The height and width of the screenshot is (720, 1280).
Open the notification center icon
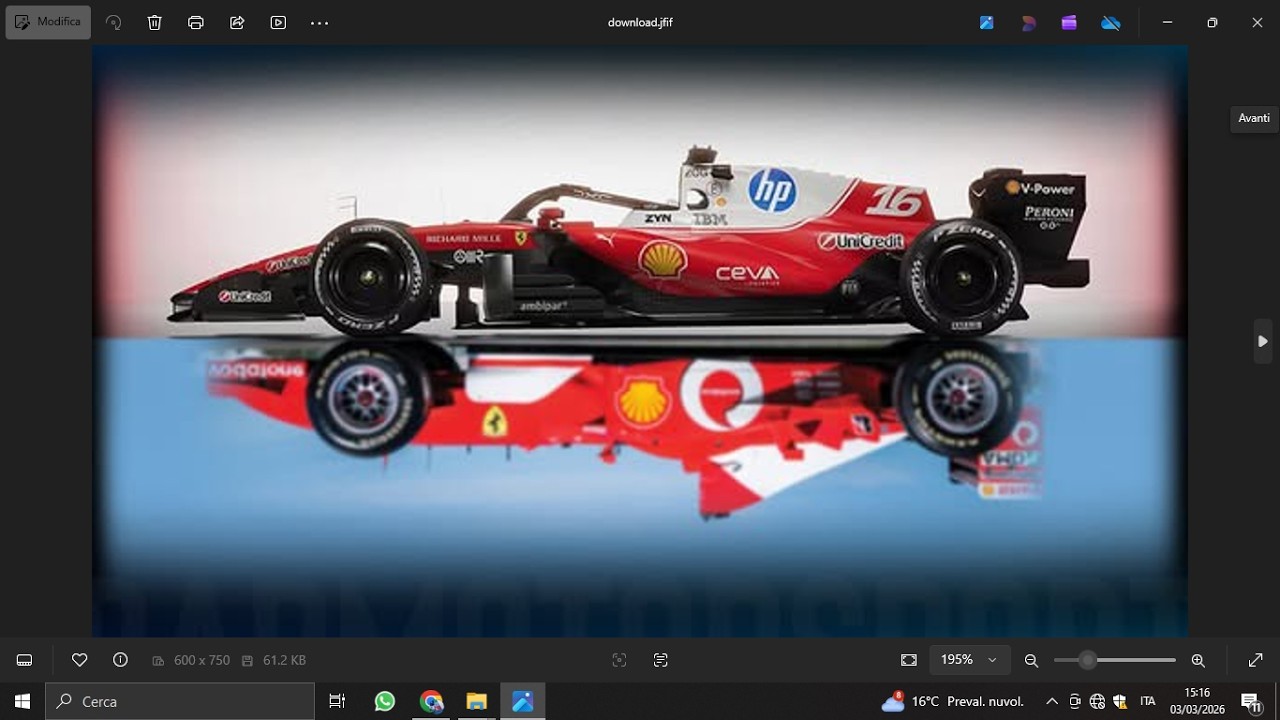(1250, 701)
